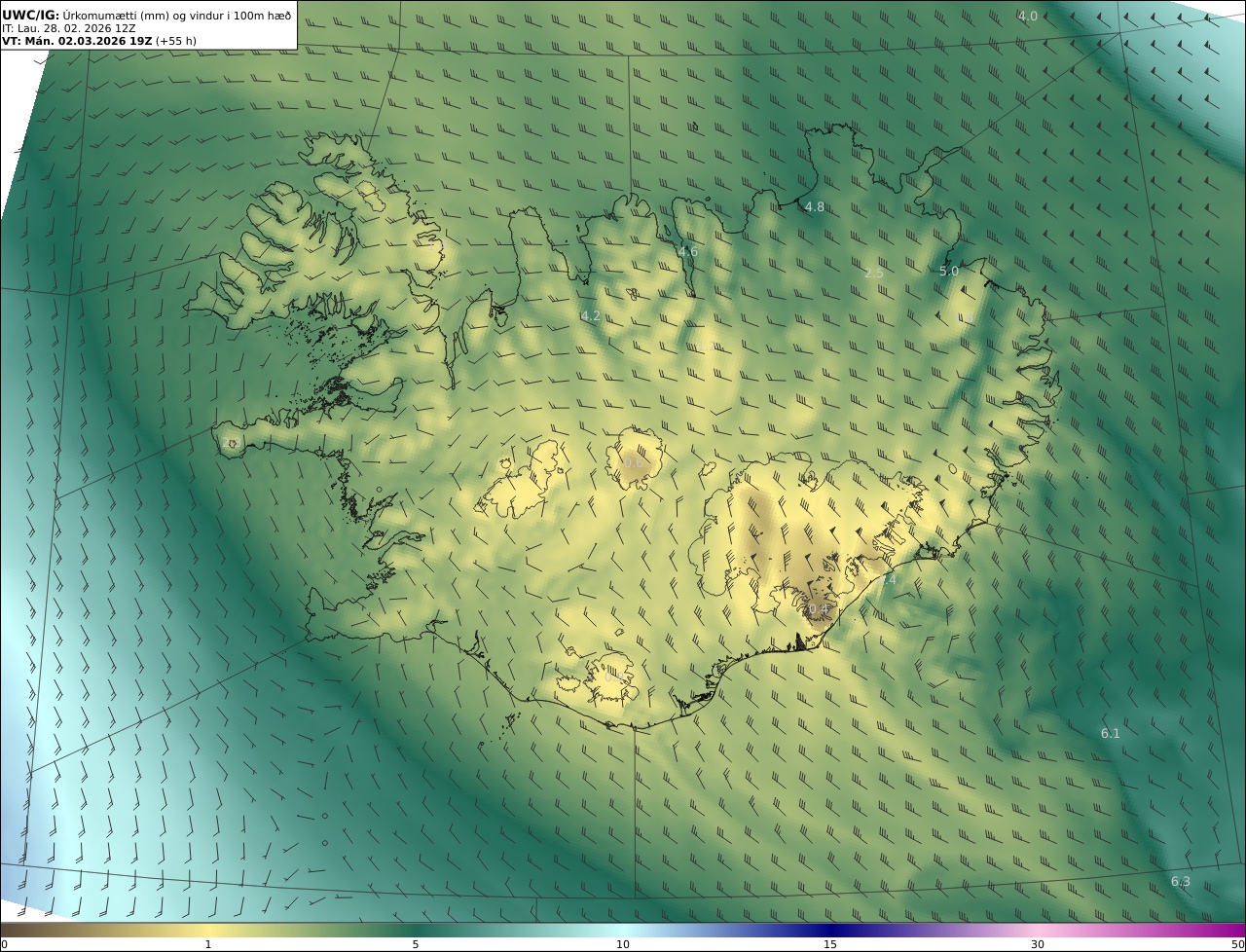The image size is (1246, 952).
Task: Click the colour scale tick label "1"
Action: coord(207,944)
